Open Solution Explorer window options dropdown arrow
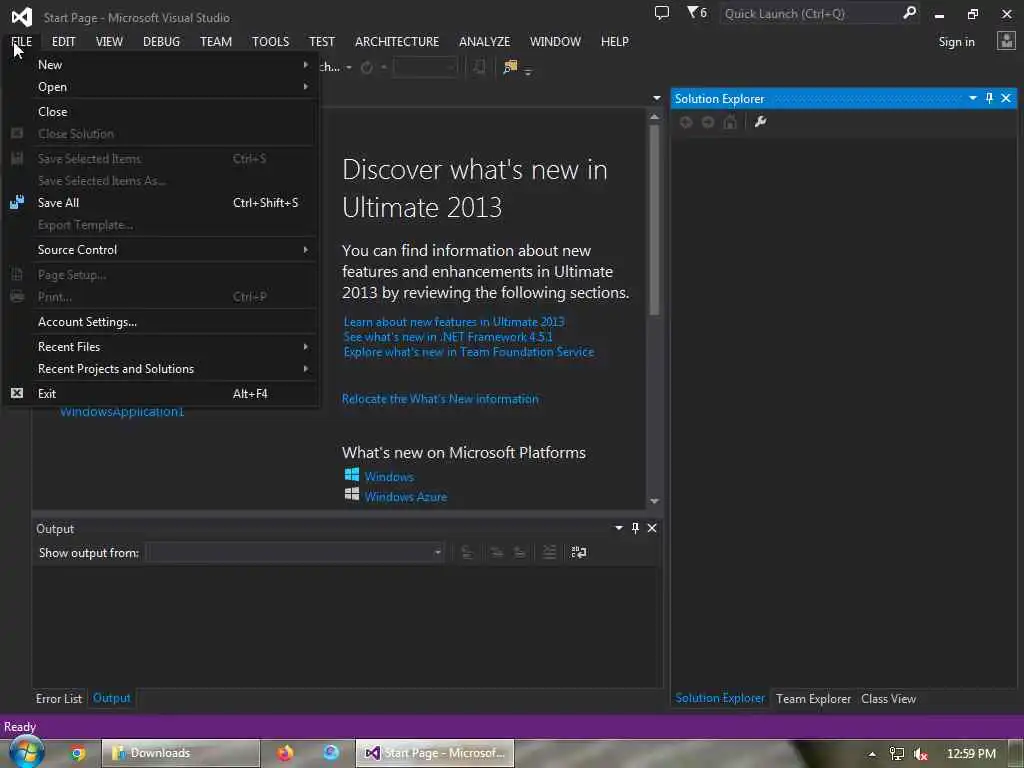The width and height of the screenshot is (1024, 768). pos(972,98)
